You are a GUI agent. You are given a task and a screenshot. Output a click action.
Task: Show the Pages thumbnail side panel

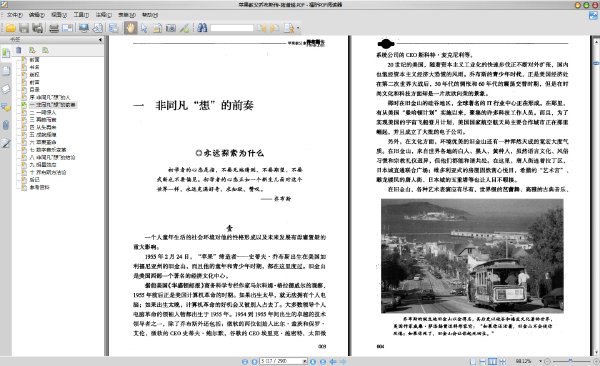point(6,71)
